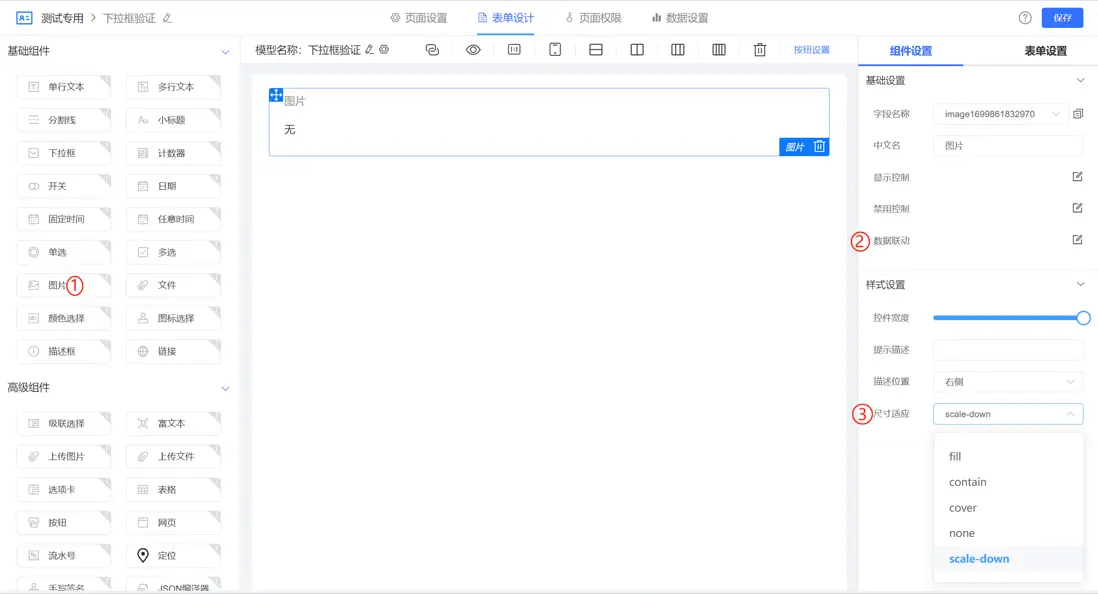Open the 字段名称 field dropdown
Viewport: 1098px width, 594px height.
click(1000, 114)
